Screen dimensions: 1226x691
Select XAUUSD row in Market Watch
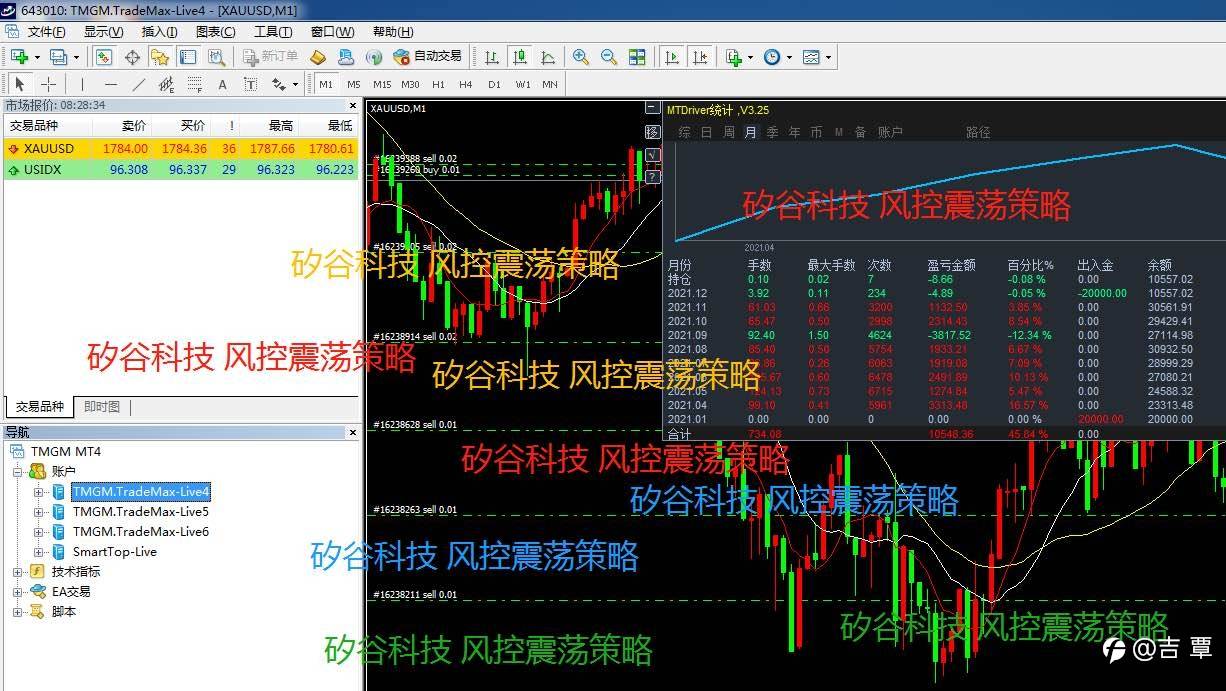point(181,149)
